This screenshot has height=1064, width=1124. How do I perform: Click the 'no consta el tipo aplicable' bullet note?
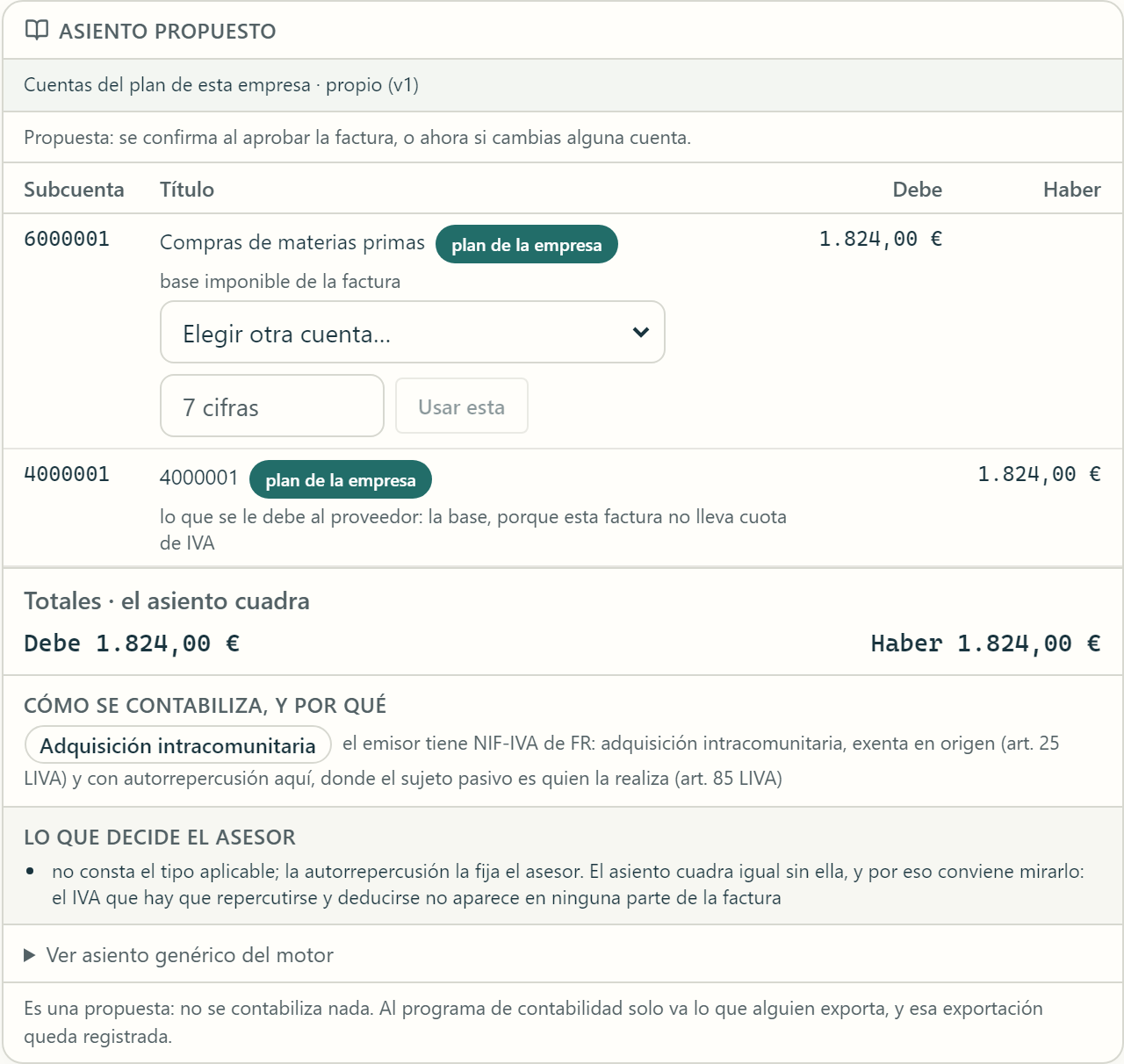[x=568, y=884]
